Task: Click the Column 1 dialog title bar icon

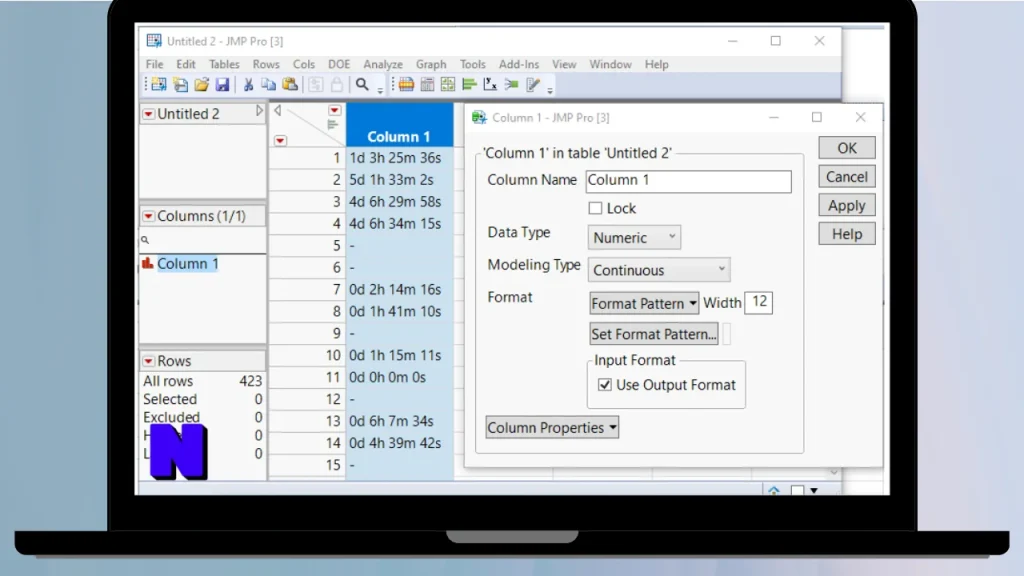Action: pos(479,117)
